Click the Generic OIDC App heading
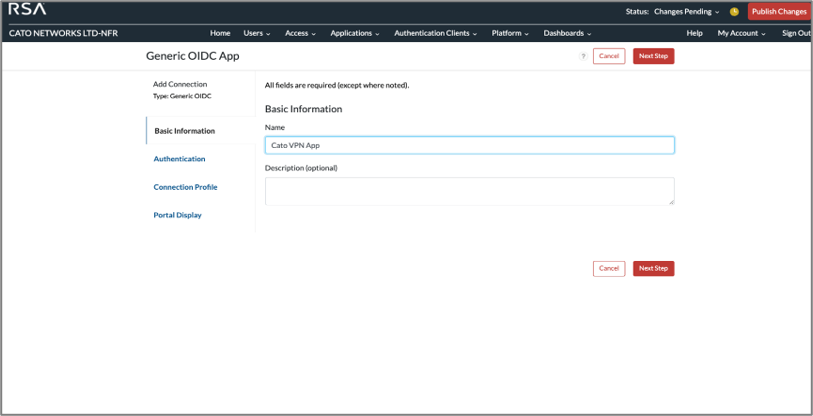The height and width of the screenshot is (416, 813). coord(193,56)
